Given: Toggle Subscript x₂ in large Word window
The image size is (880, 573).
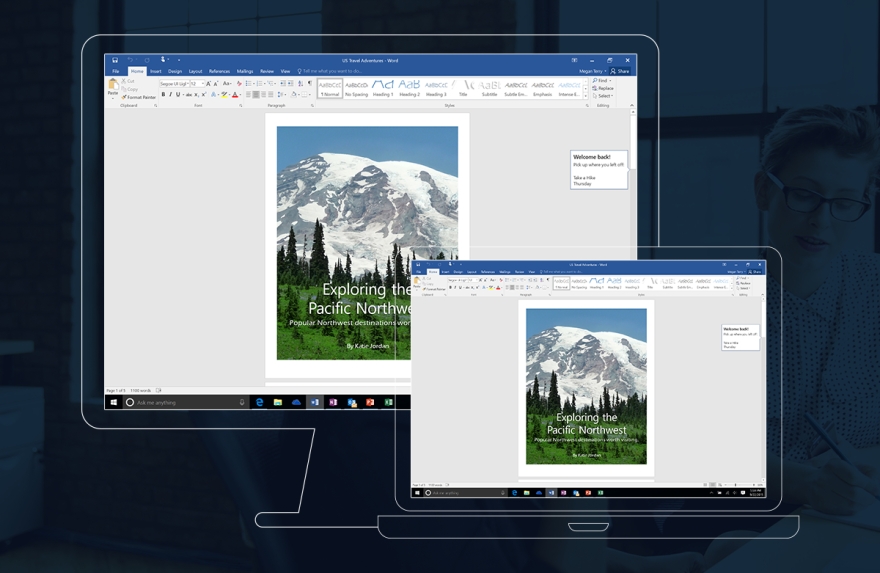Looking at the screenshot, I should coord(196,95).
